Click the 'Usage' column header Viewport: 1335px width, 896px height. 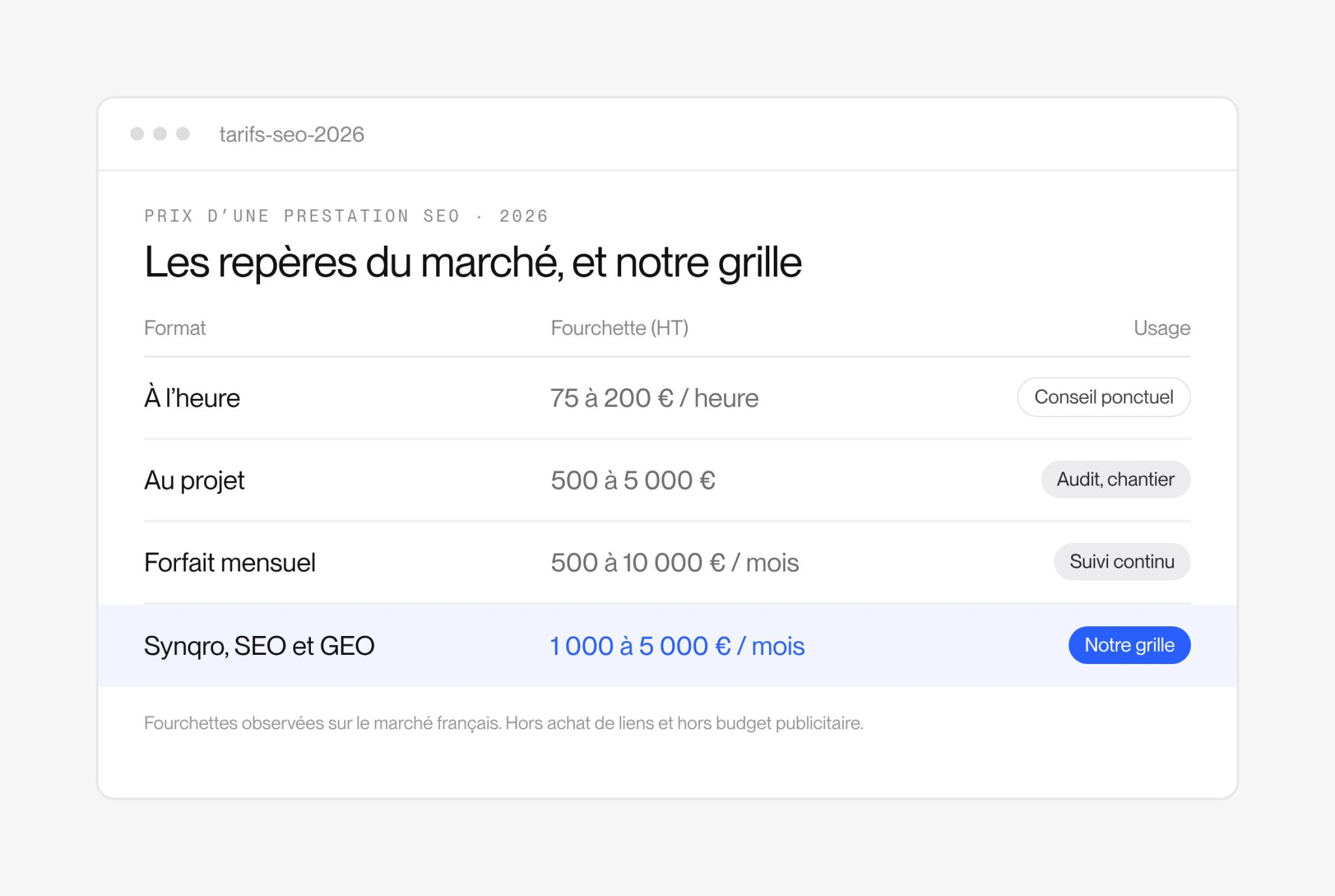[x=1162, y=328]
